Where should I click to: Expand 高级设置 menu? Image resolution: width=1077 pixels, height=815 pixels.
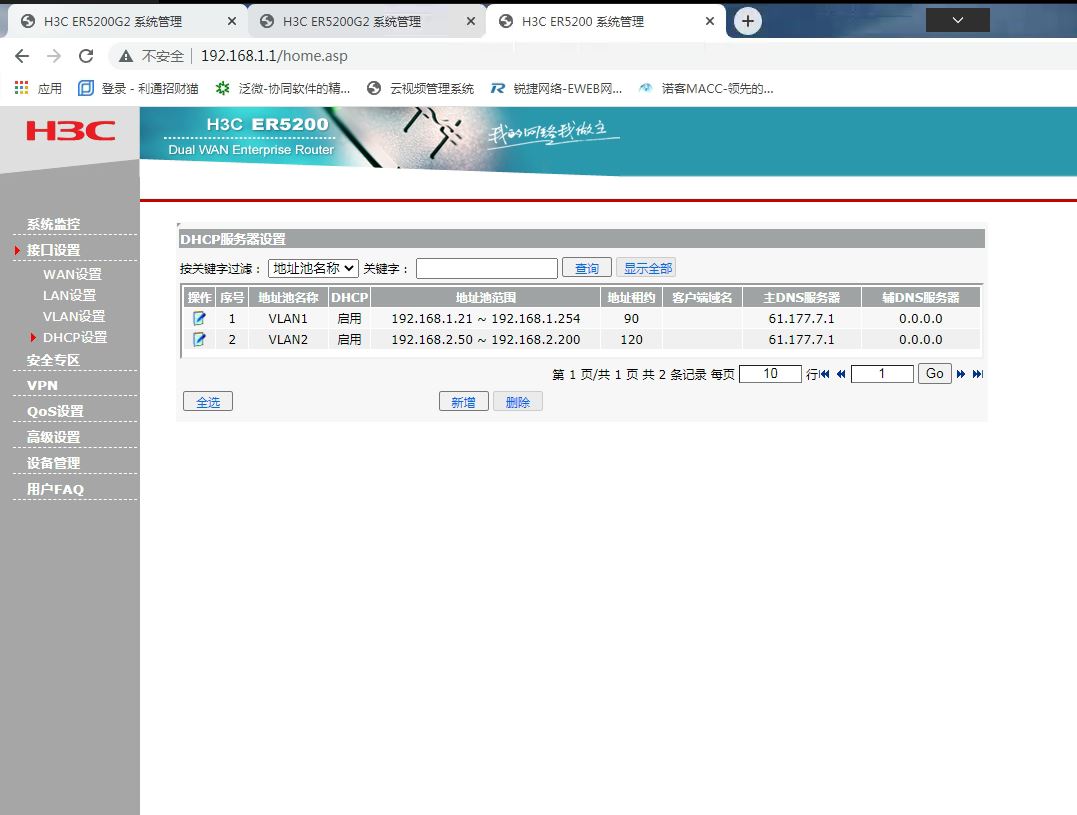[54, 437]
